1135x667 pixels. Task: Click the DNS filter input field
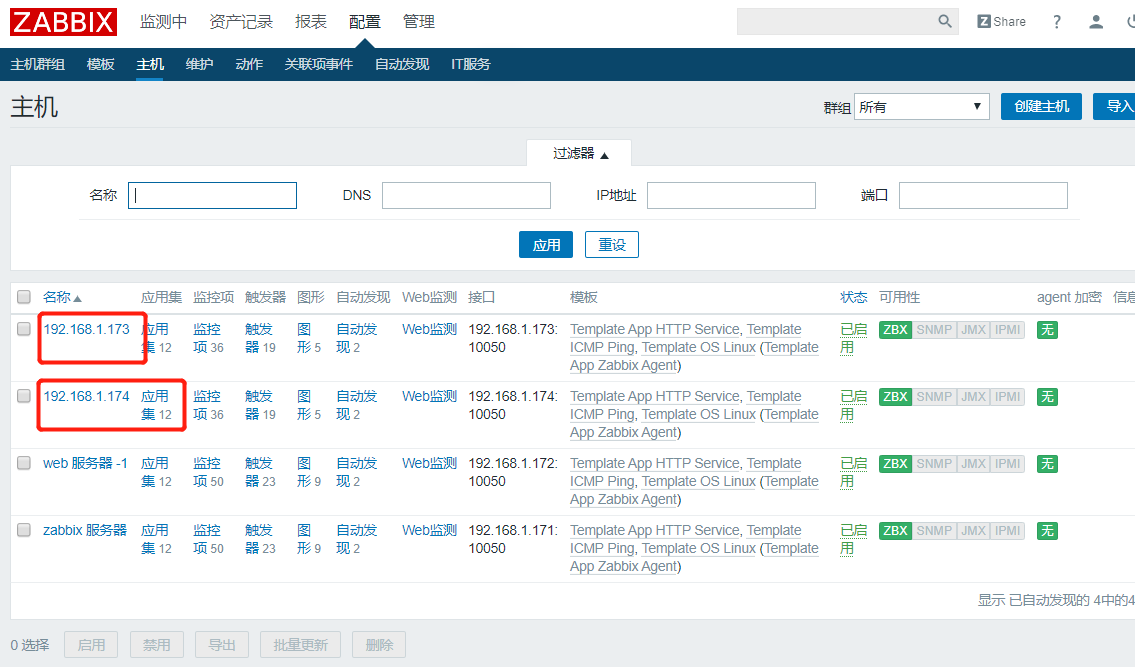[x=466, y=196]
